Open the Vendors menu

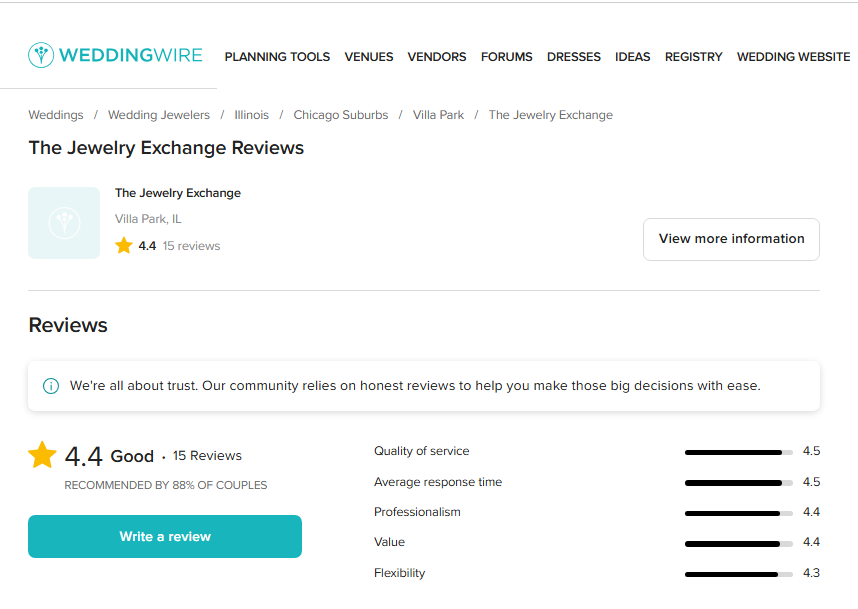pos(437,57)
